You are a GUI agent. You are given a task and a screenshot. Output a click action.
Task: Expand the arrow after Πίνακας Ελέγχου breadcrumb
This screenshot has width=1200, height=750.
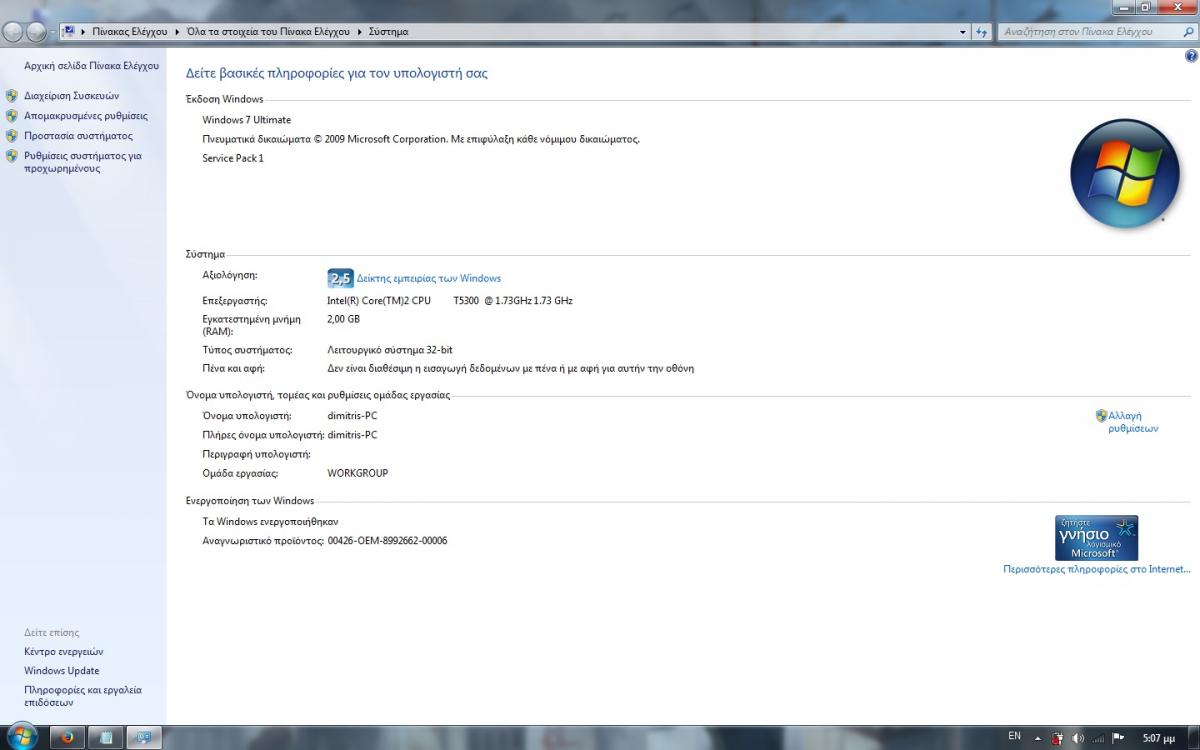point(177,32)
